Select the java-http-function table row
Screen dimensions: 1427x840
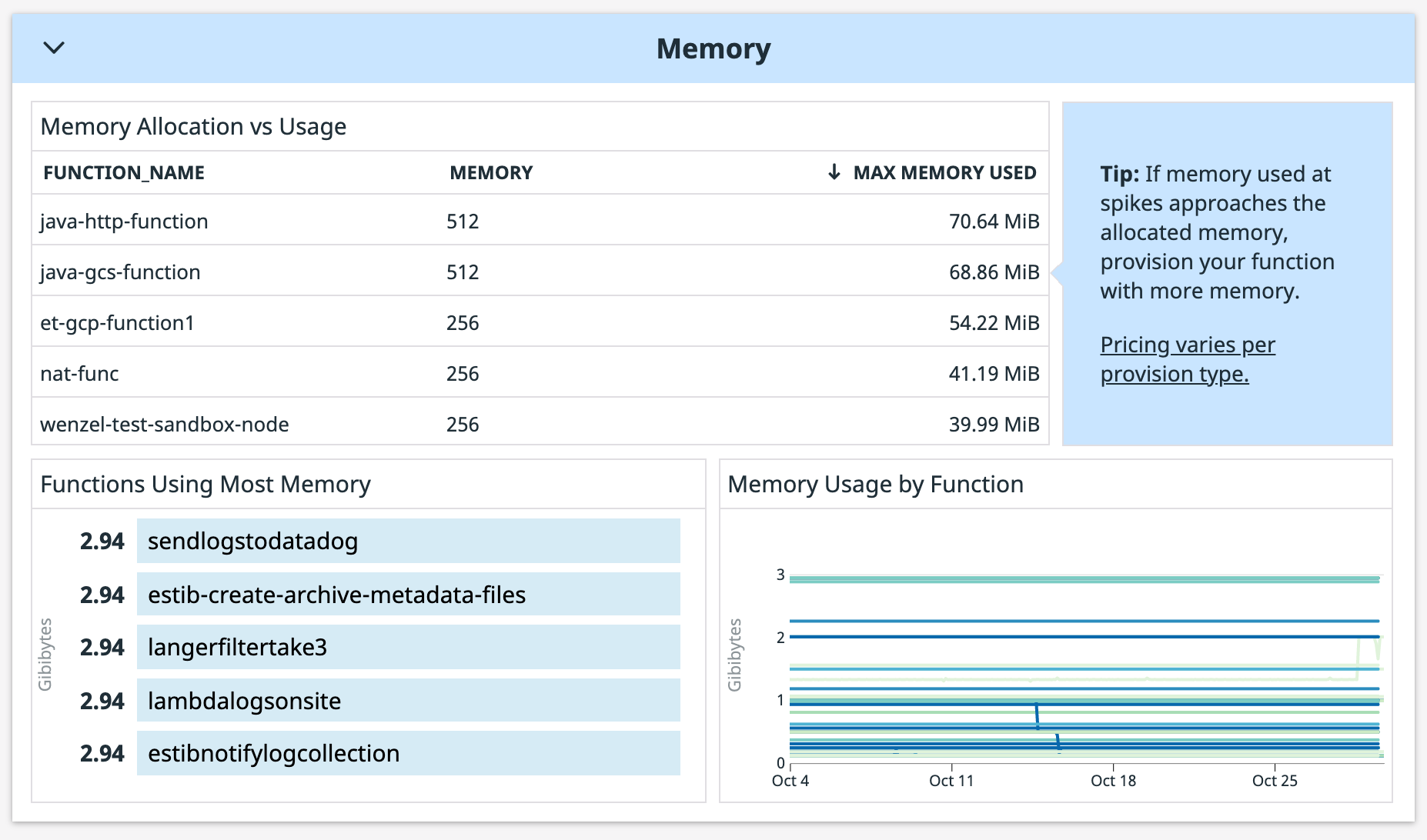click(x=124, y=221)
